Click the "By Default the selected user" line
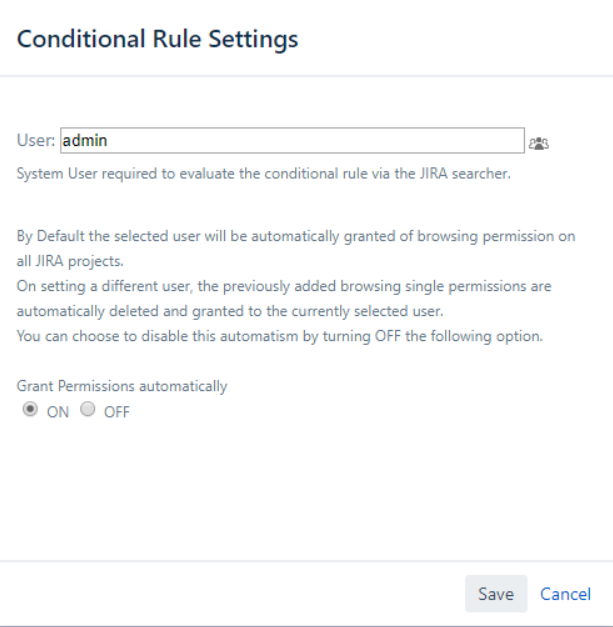This screenshot has height=627, width=613. click(296, 236)
